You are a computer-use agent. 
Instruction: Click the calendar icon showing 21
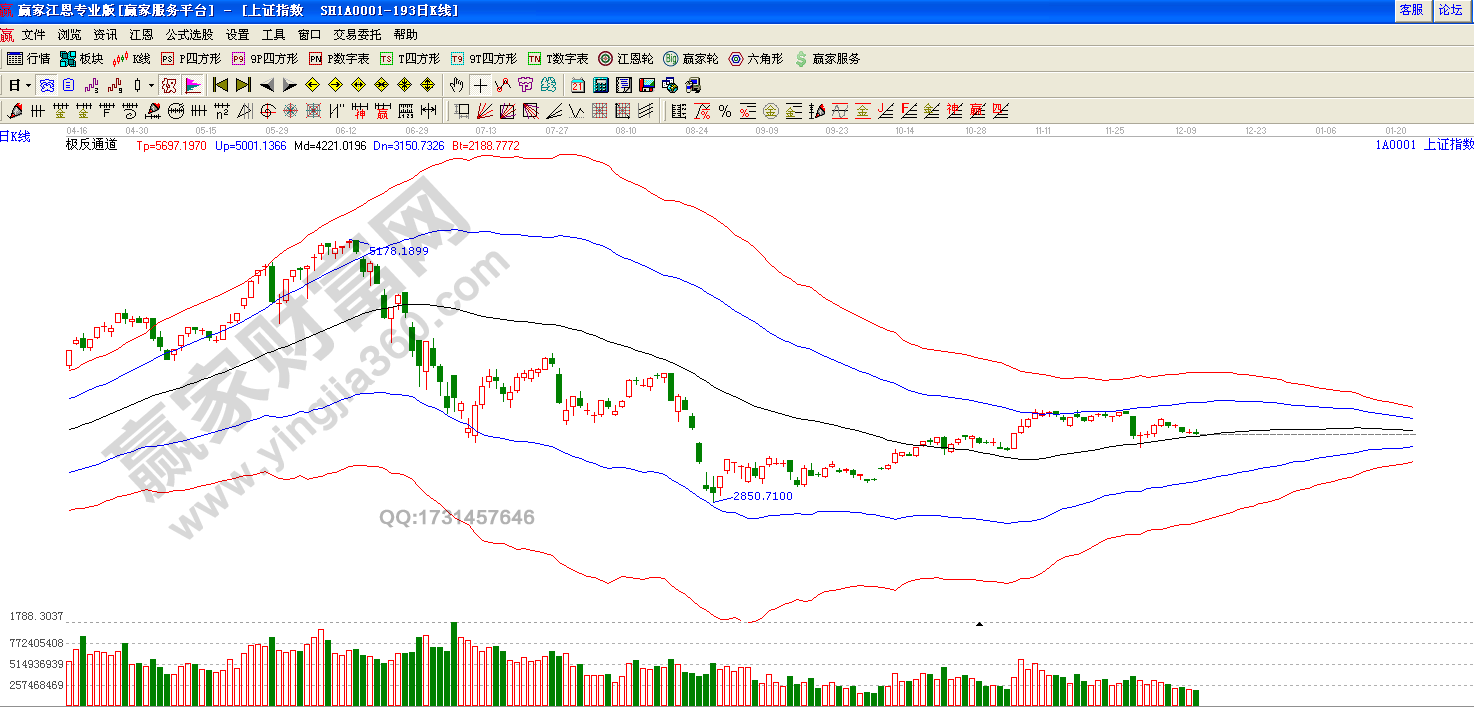click(578, 85)
